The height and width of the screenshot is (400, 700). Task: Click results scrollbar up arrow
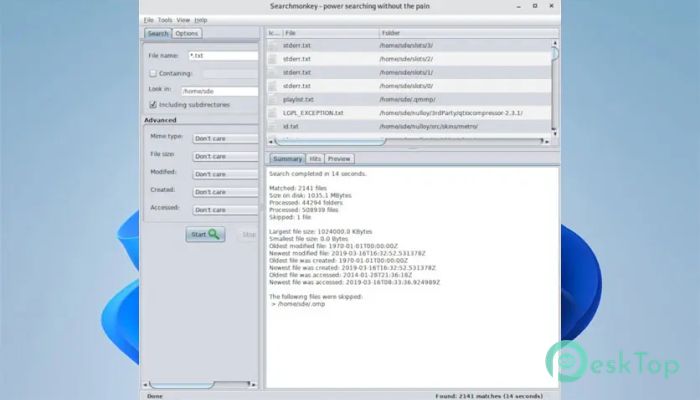point(554,43)
